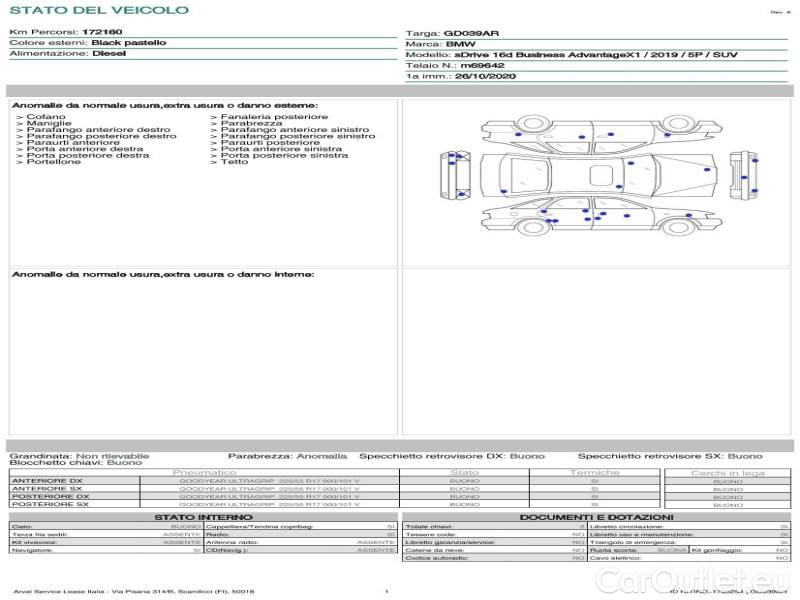Select the Alimentazione Diesel entry

click(67, 54)
